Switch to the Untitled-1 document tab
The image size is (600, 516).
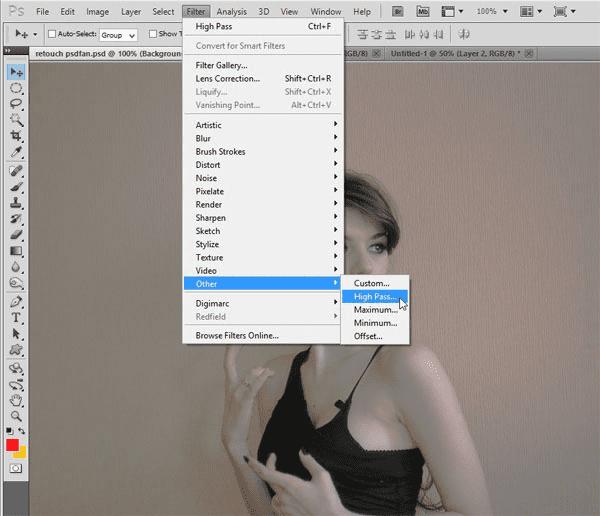pyautogui.click(x=455, y=54)
